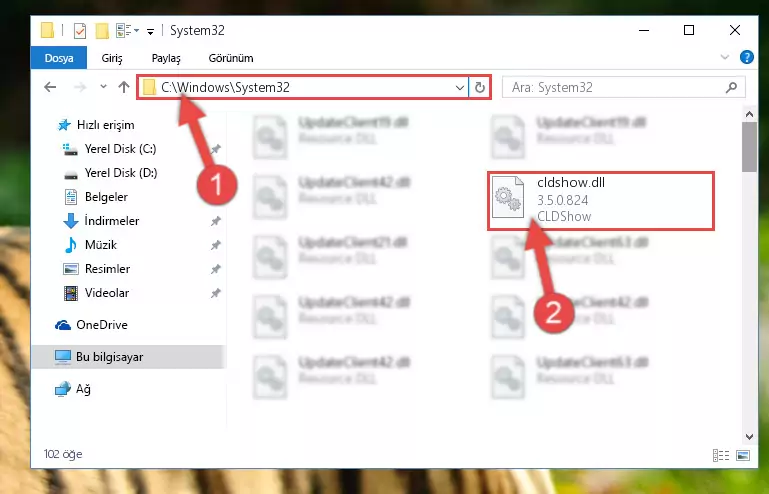The image size is (769, 494).
Task: Click the Ağ network icon
Action: point(63,389)
